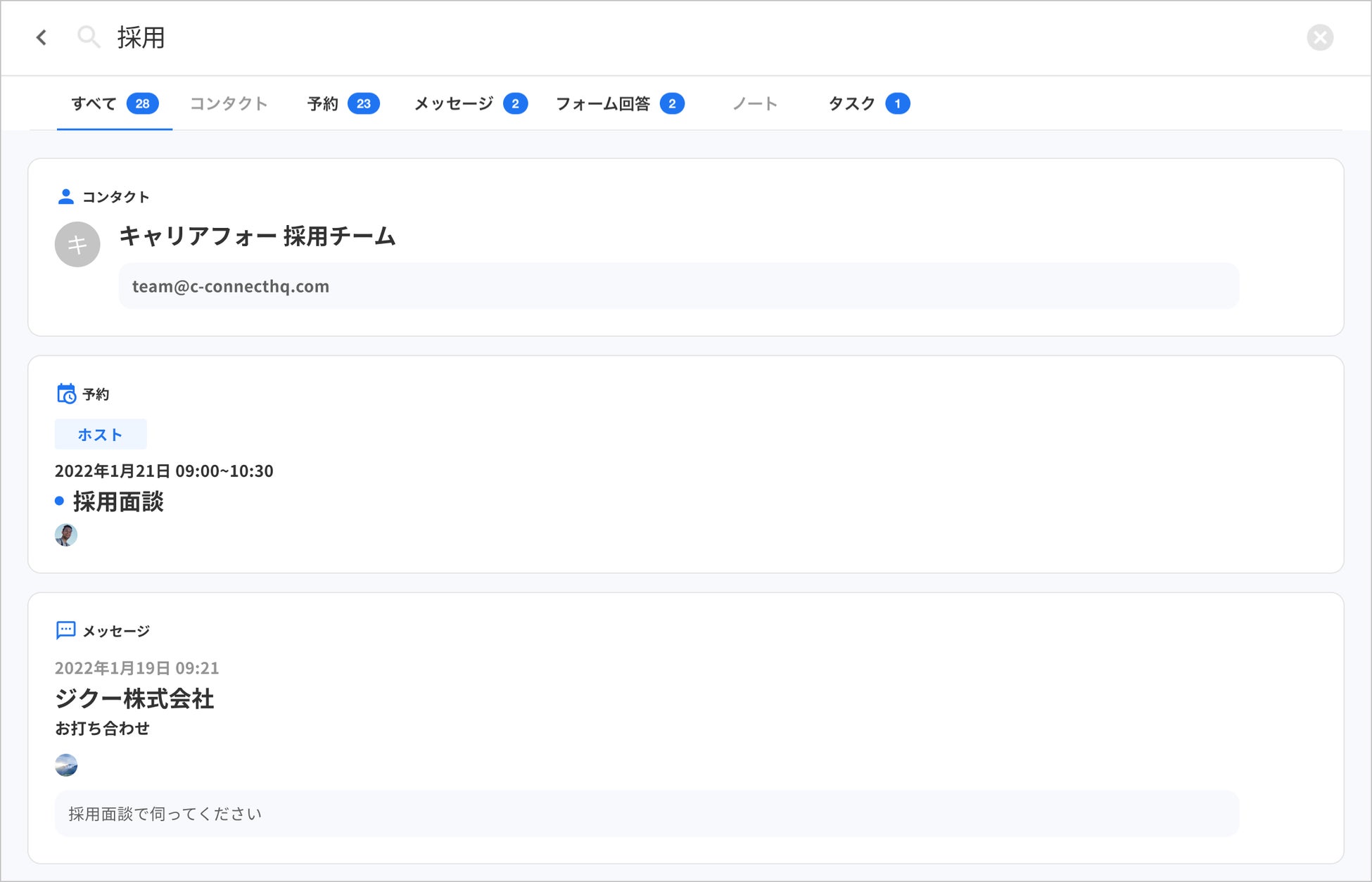Open the message snippet 採用面談で伺ってください
Image resolution: width=1372 pixels, height=882 pixels.
pos(163,813)
